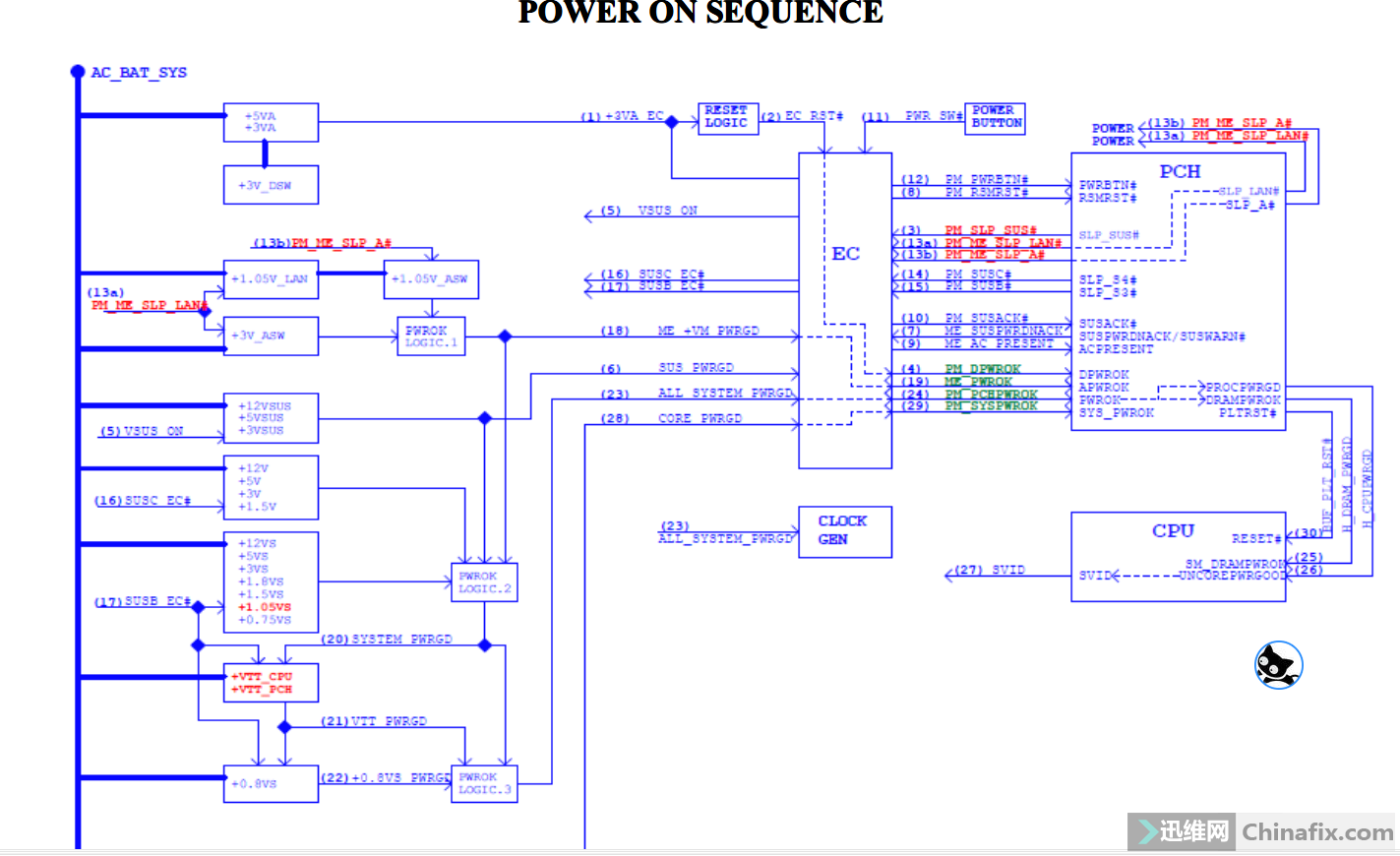Screen dimensions: 1400x856
Task: Select the (1)+3VA_EC signal label
Action: click(622, 116)
